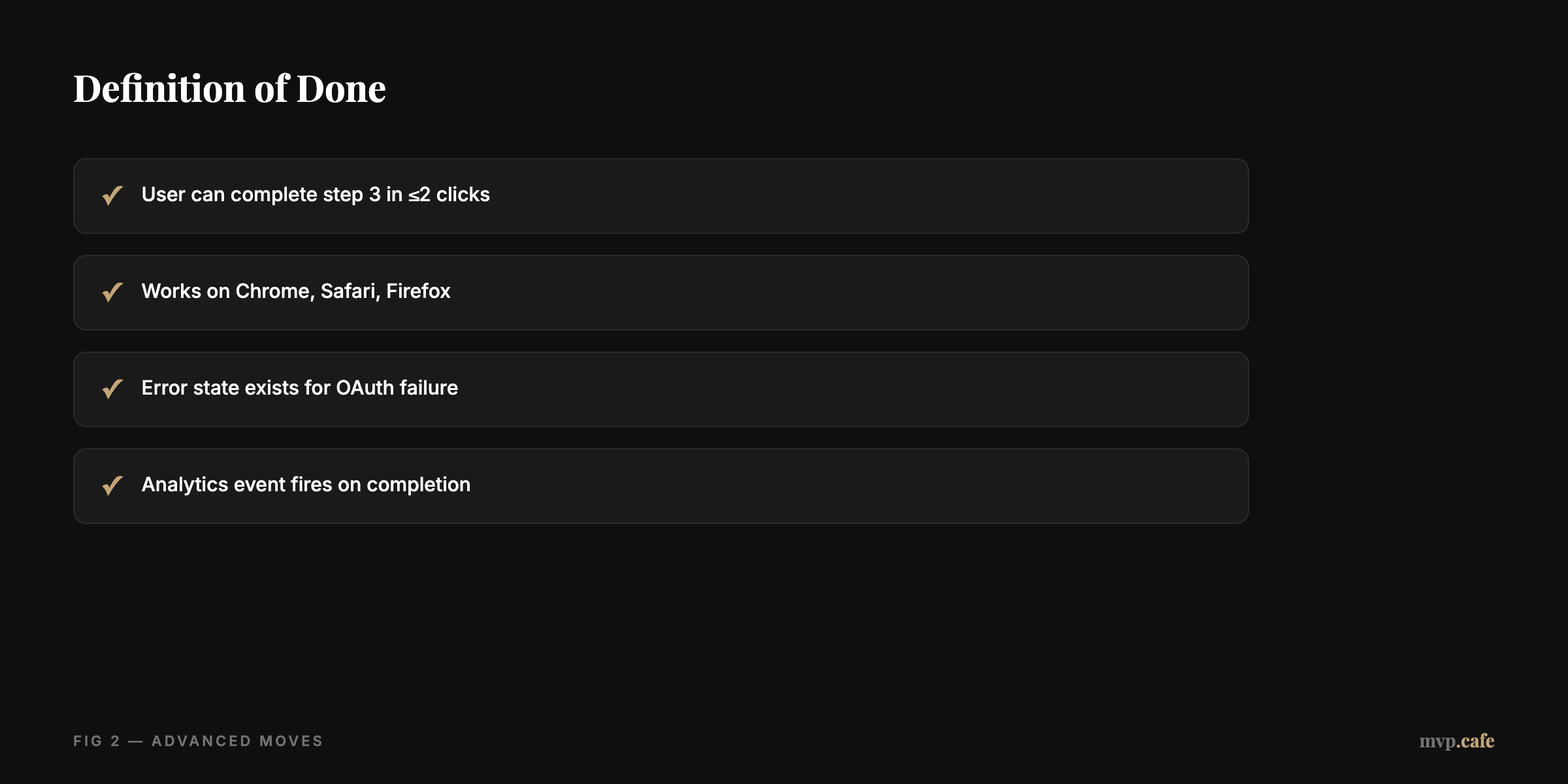This screenshot has height=784, width=1568.
Task: Click empty area of second checklist card
Action: 849,293
